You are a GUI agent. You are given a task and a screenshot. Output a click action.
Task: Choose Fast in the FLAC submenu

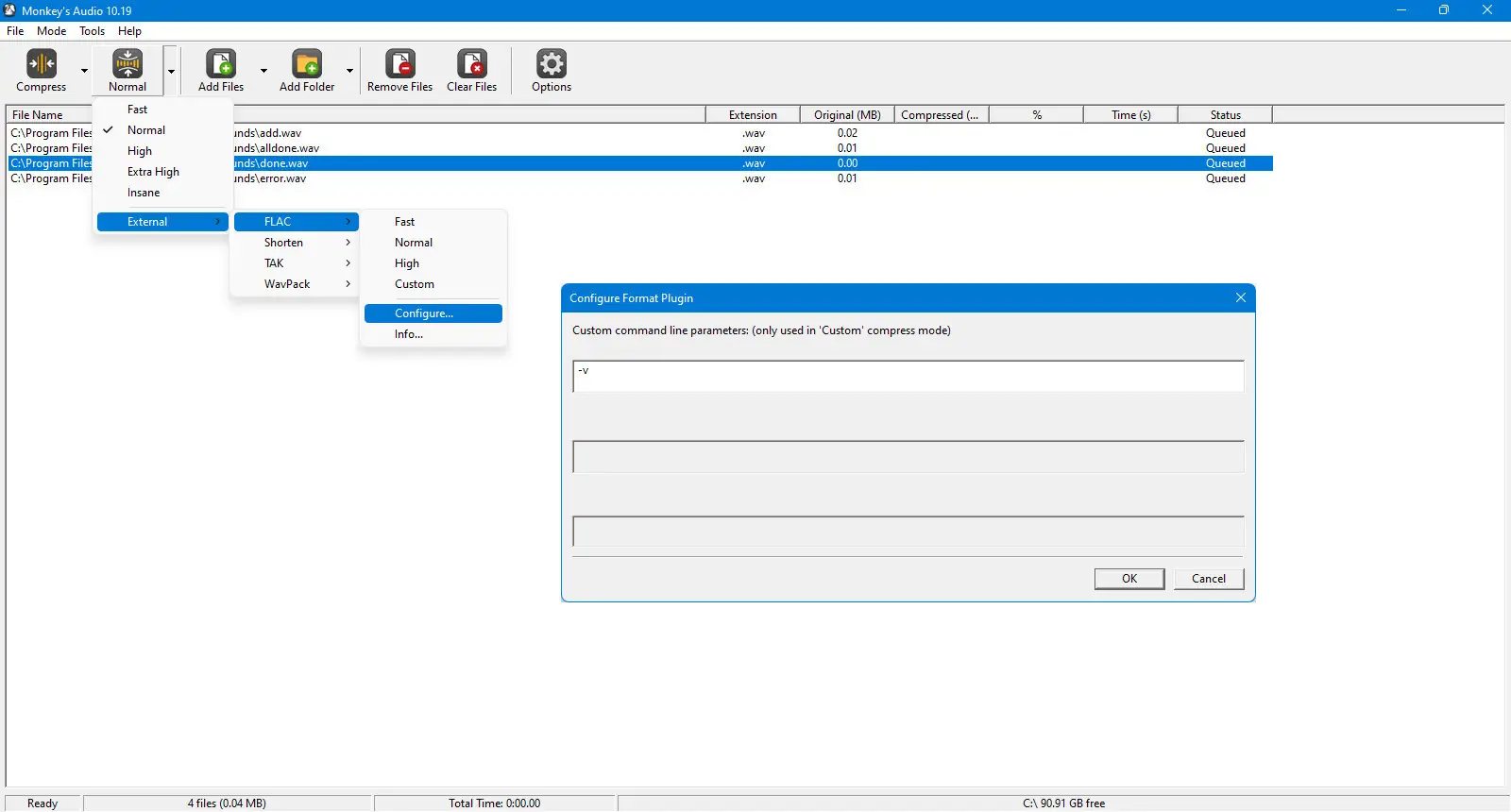click(x=433, y=222)
